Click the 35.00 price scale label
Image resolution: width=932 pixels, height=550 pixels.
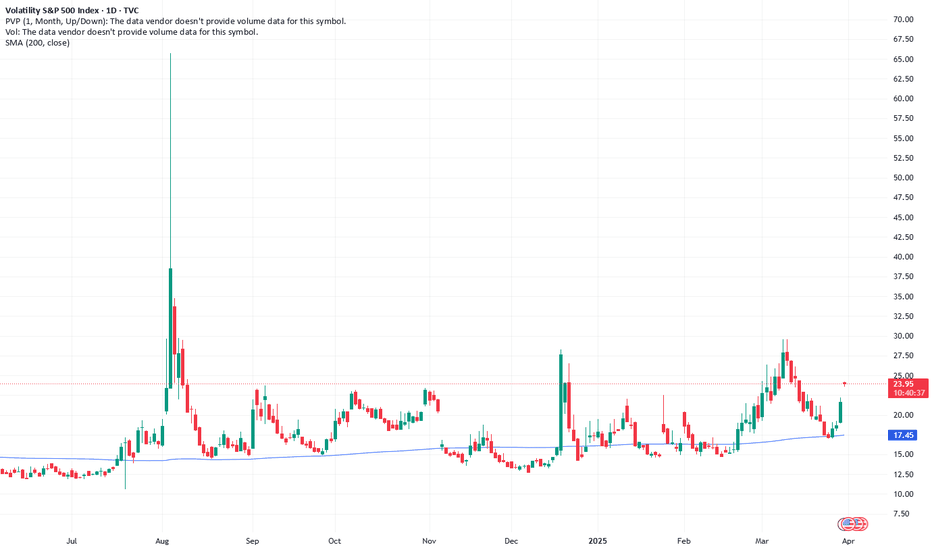tap(903, 297)
